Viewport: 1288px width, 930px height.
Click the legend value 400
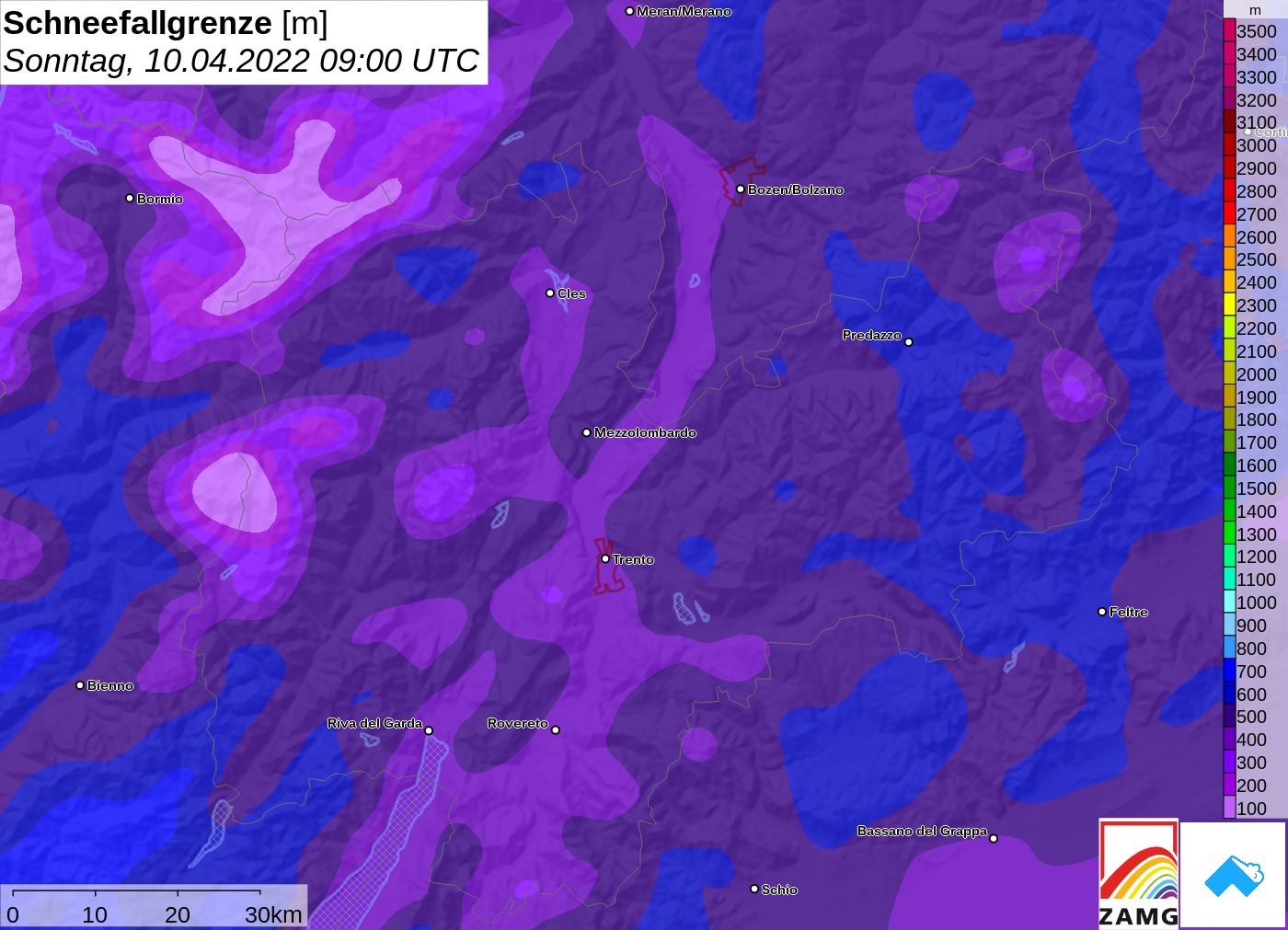[1251, 739]
